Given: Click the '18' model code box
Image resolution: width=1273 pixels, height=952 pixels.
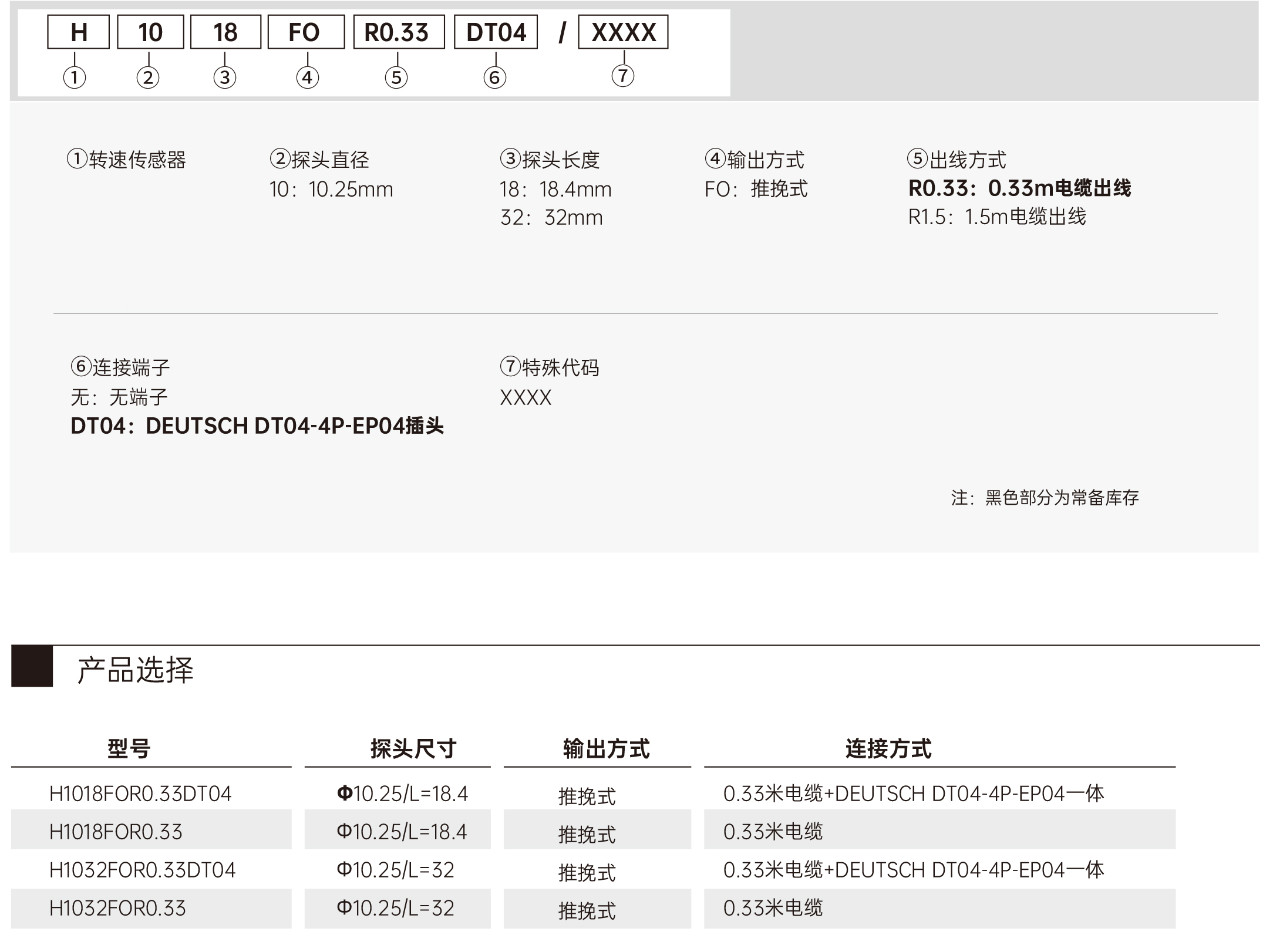Looking at the screenshot, I should click(x=225, y=32).
